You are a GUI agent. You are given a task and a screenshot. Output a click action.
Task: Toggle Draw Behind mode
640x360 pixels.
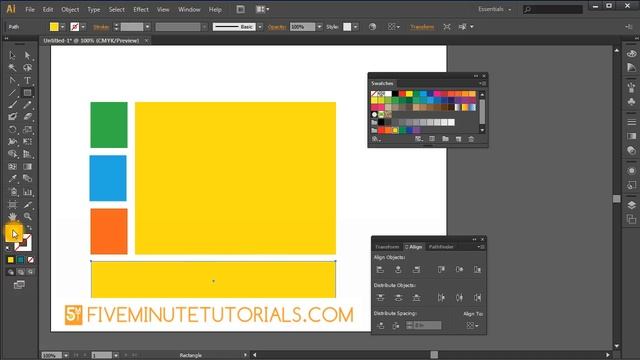pos(20,272)
